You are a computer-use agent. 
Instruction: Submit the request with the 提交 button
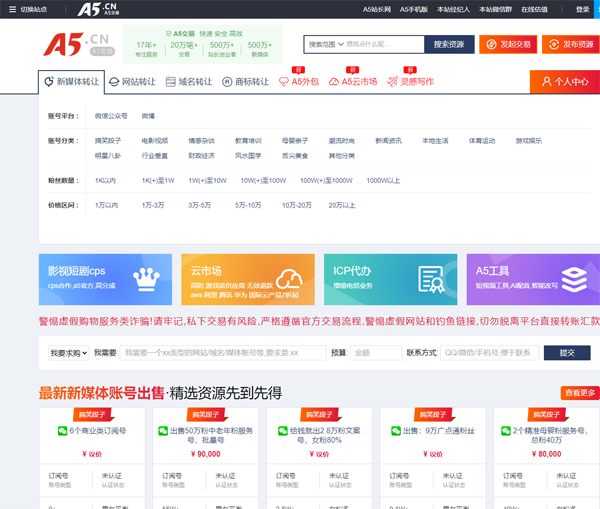(567, 353)
